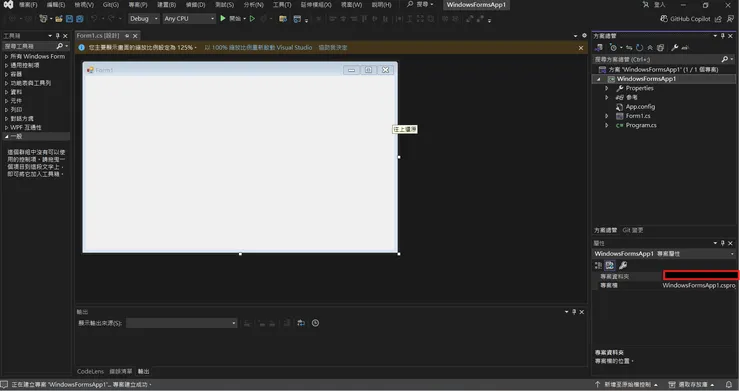Click Start Without Debugging hollow play icon

(252, 18)
